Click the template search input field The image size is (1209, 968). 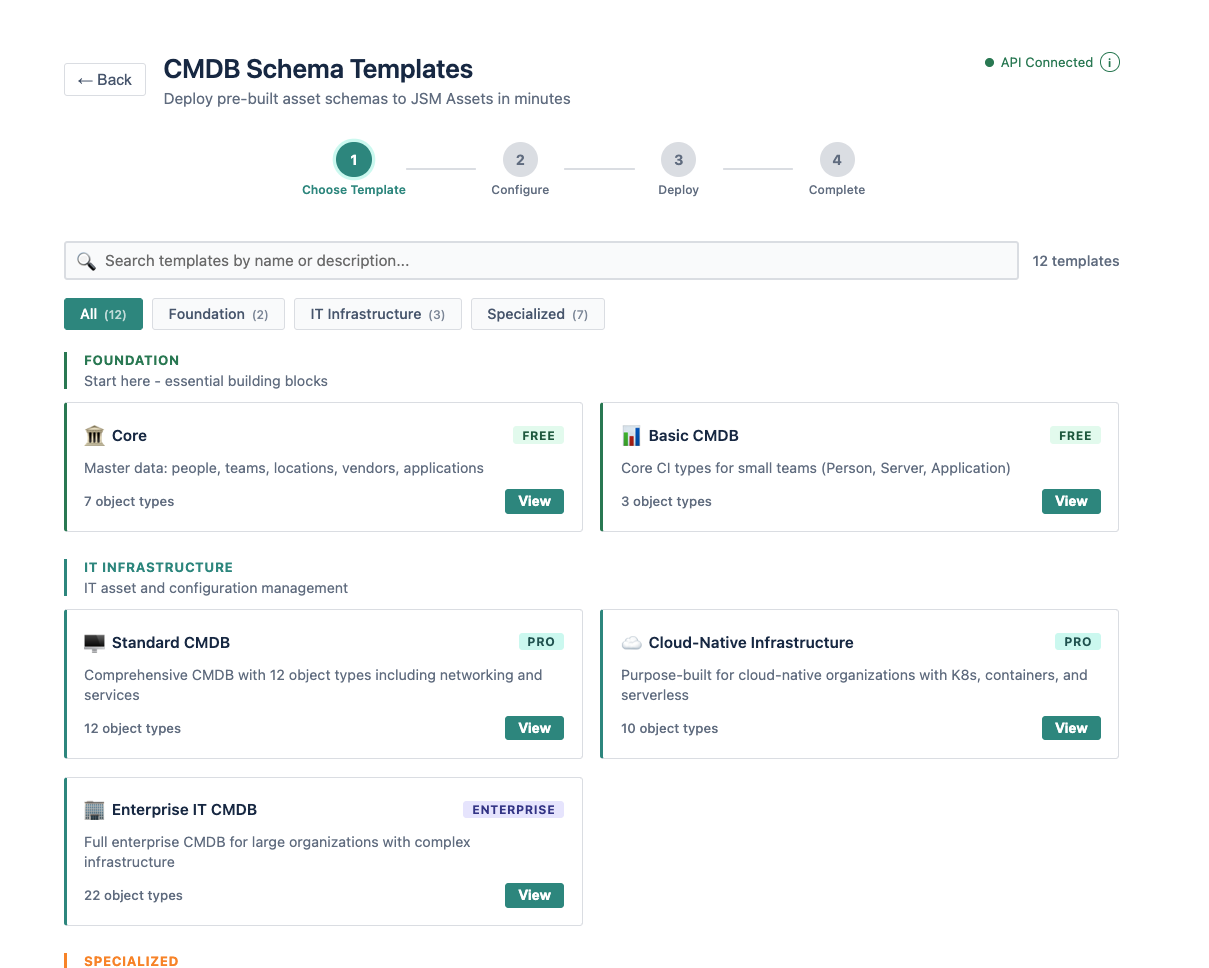pos(540,260)
